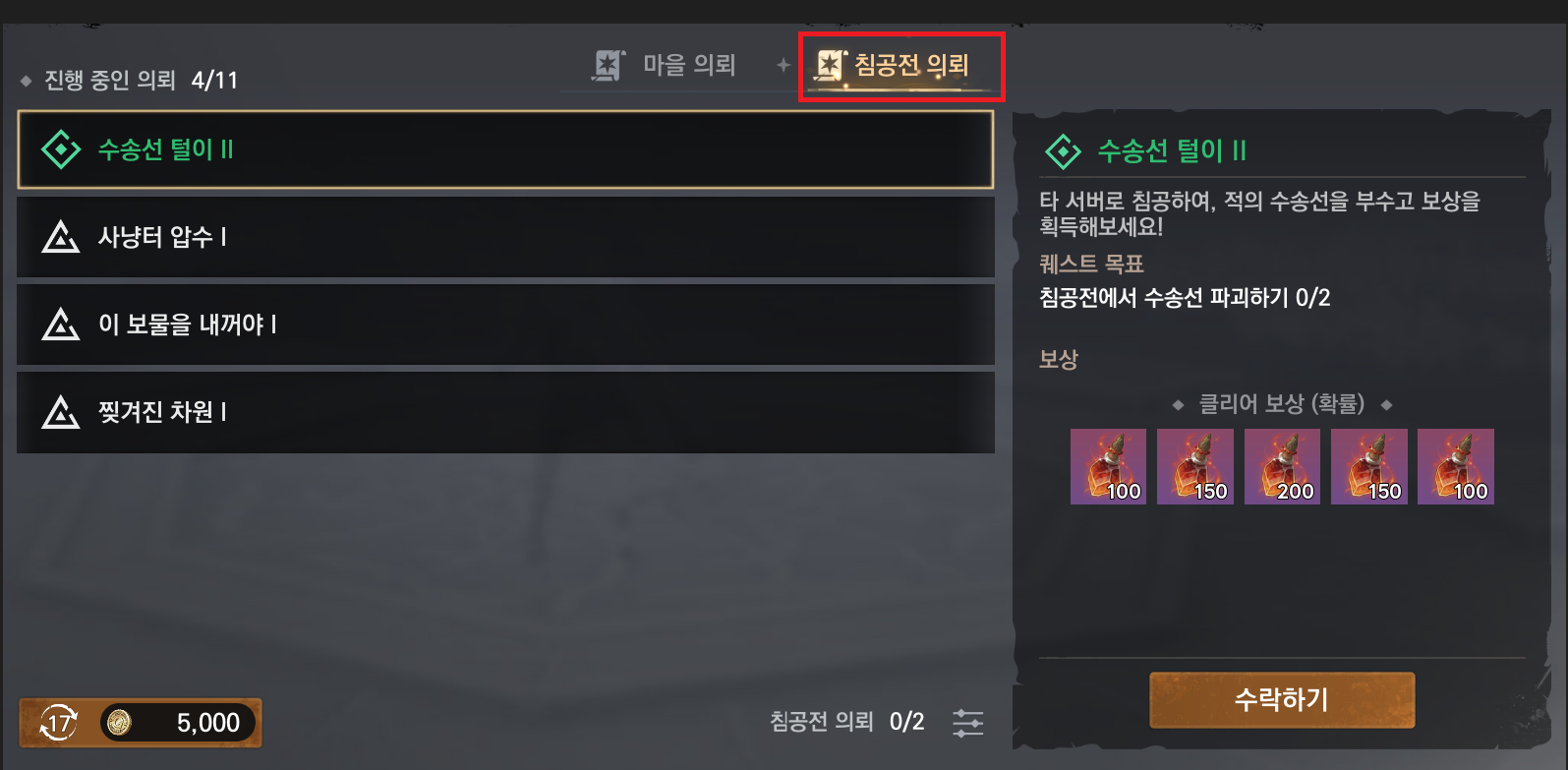Select the 수송선 털이 II quest row
Image resolution: width=1568 pixels, height=770 pixels.
[x=505, y=149]
